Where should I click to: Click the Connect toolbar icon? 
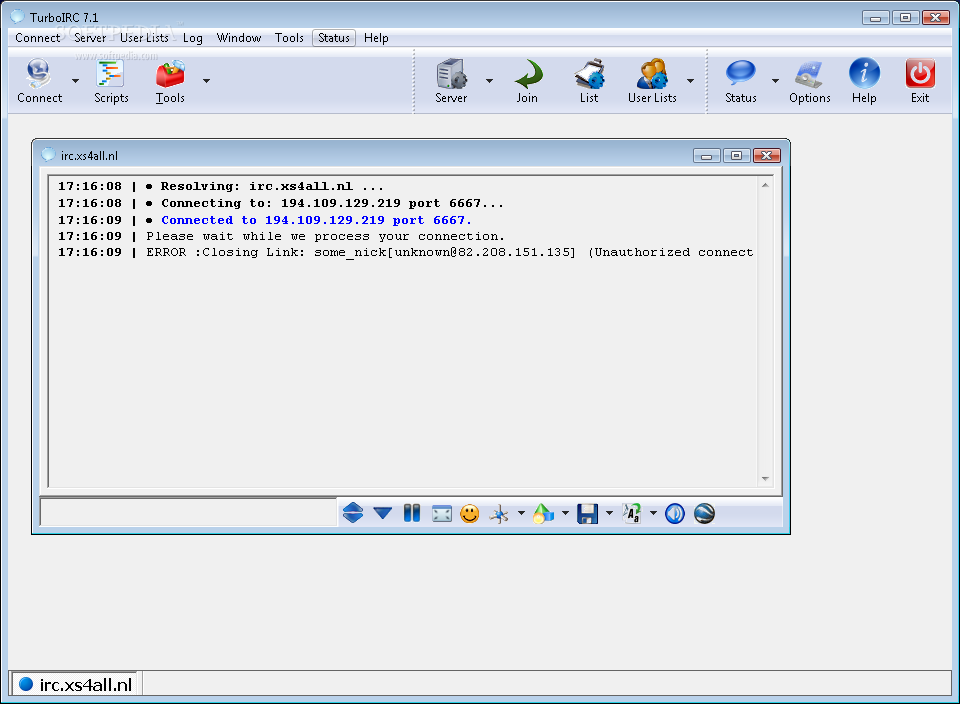[x=39, y=74]
